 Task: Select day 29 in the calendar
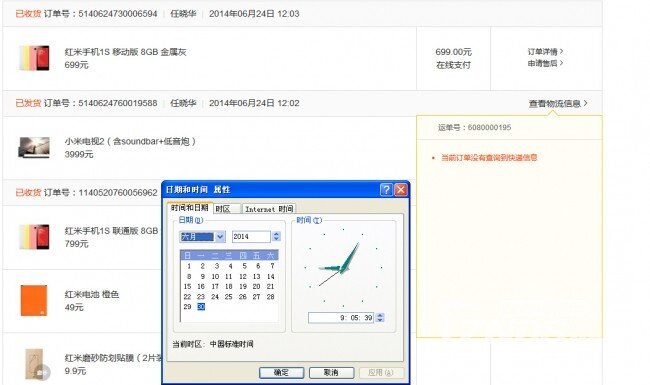(x=187, y=307)
